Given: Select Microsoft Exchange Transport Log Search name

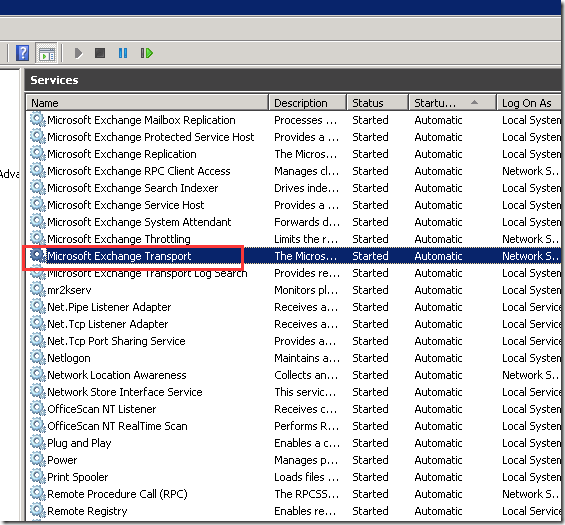Looking at the screenshot, I should pos(147,273).
